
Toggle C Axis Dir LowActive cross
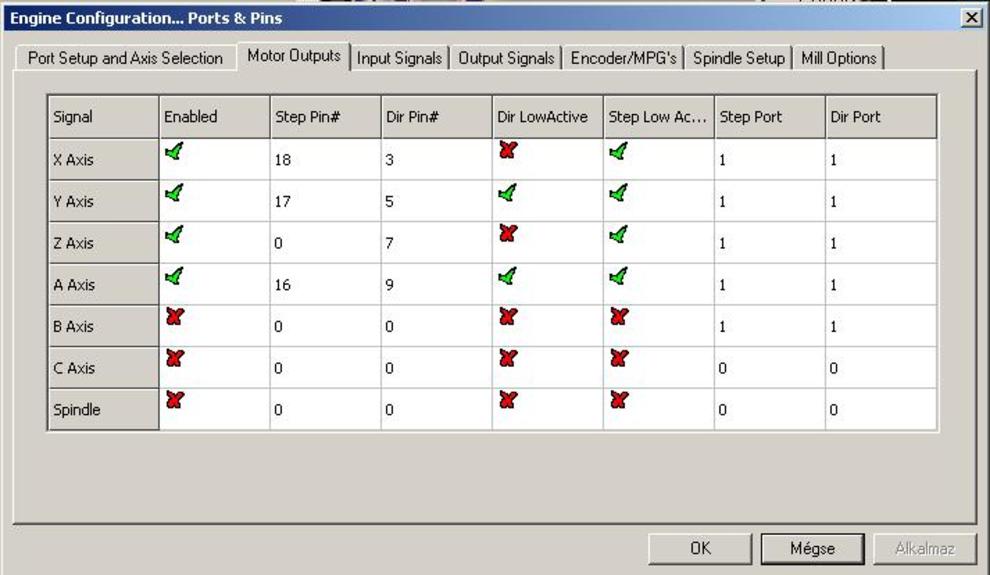coord(508,359)
